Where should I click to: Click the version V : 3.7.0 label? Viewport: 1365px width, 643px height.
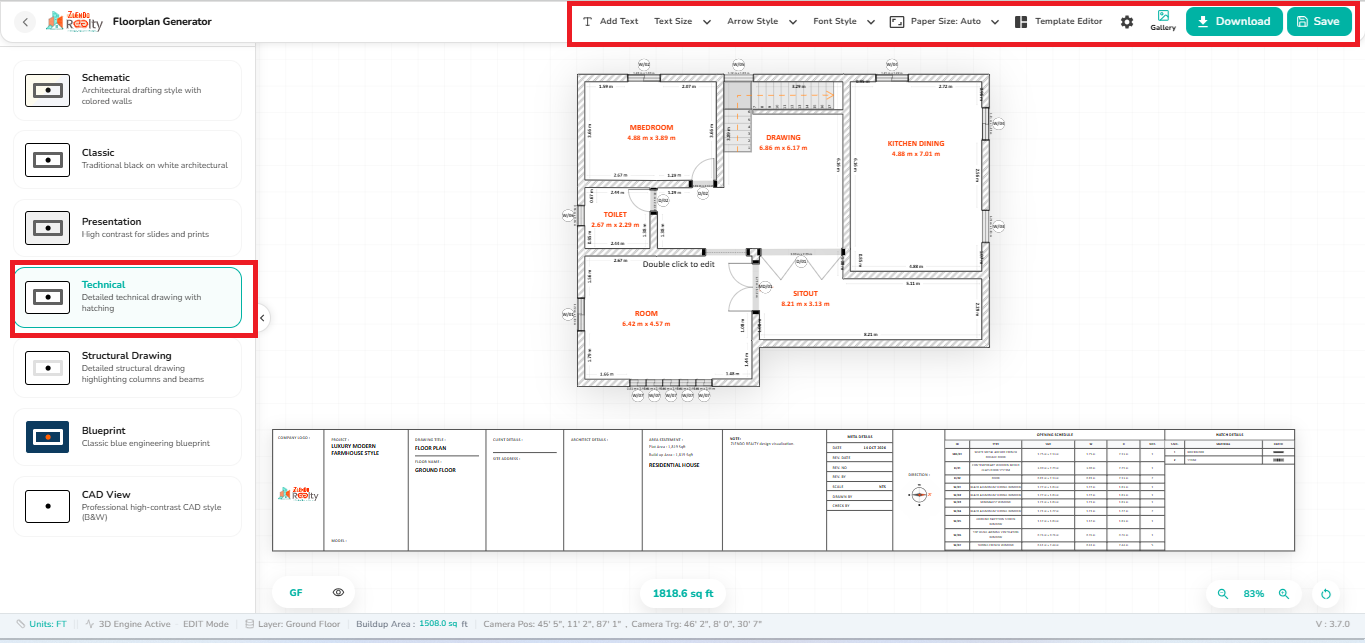tap(1333, 623)
